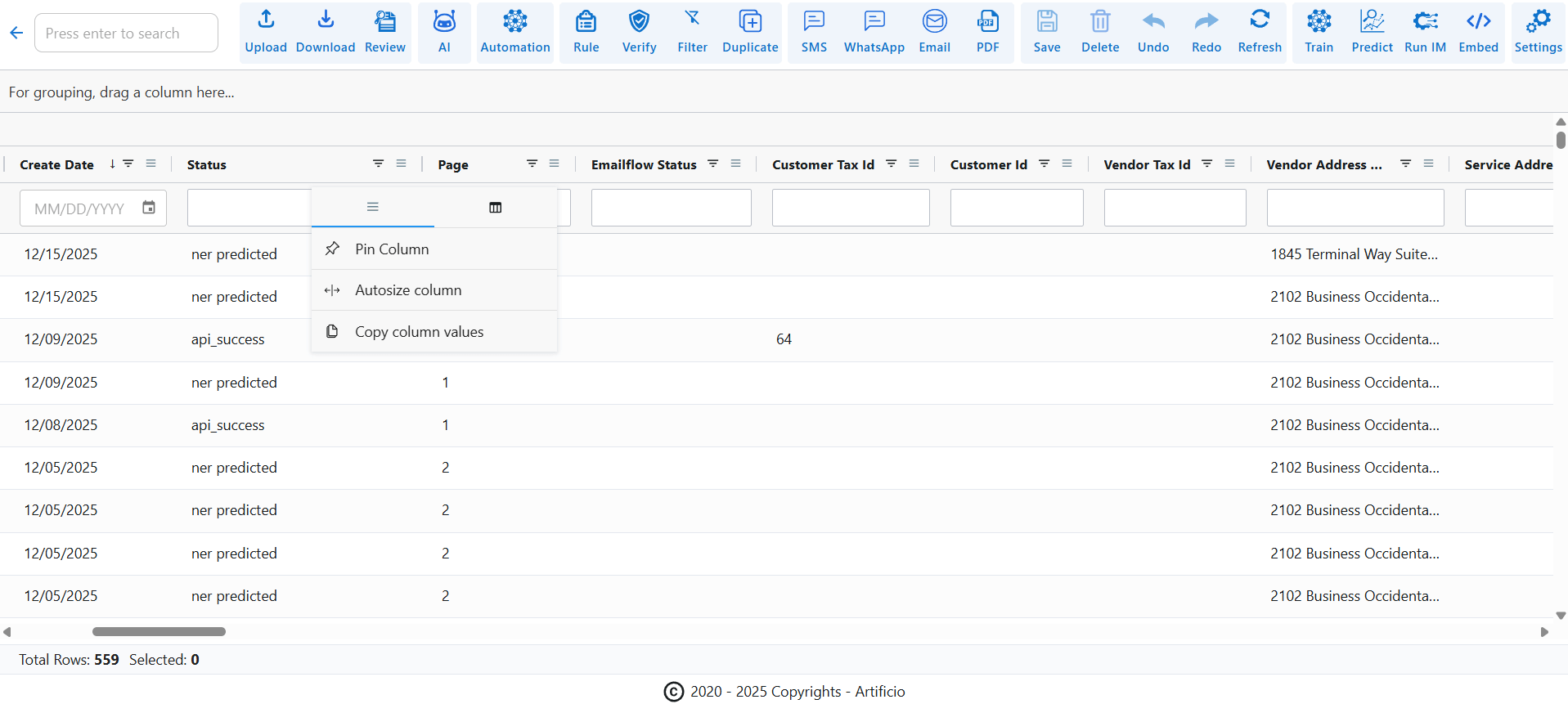This screenshot has height=704, width=1568.
Task: Open Status column menu icon
Action: 402,164
